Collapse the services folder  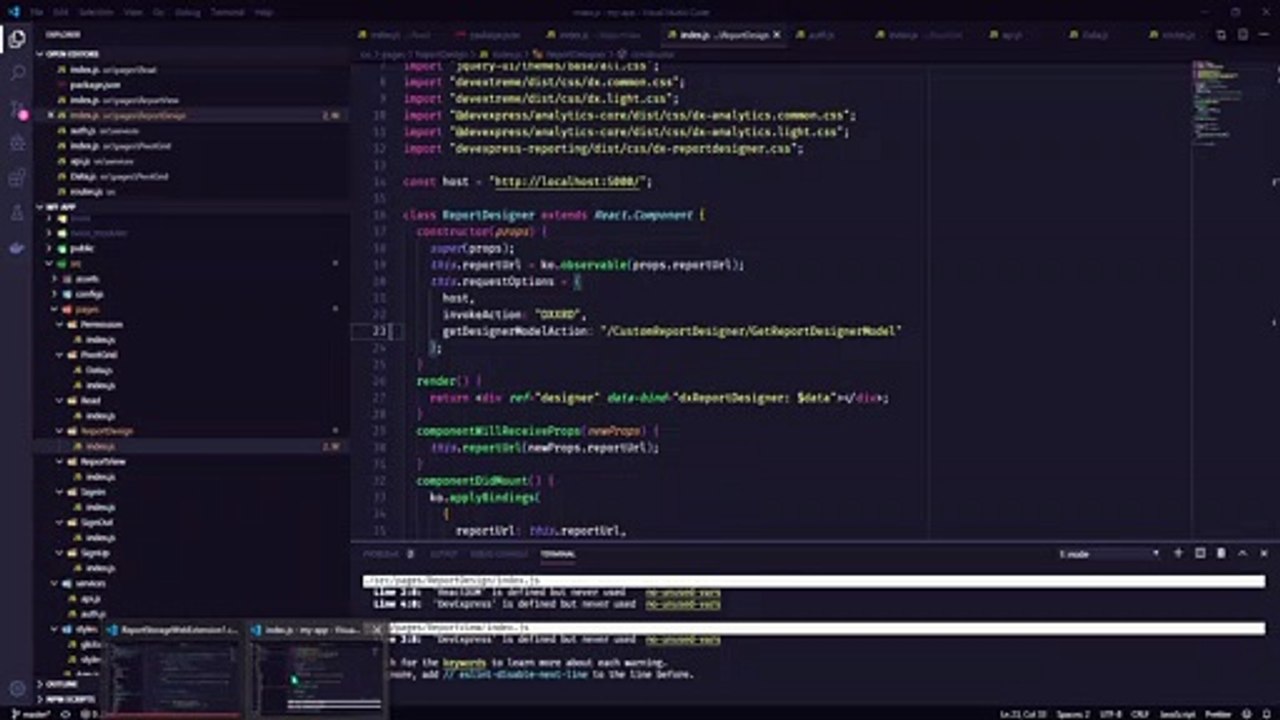point(90,583)
